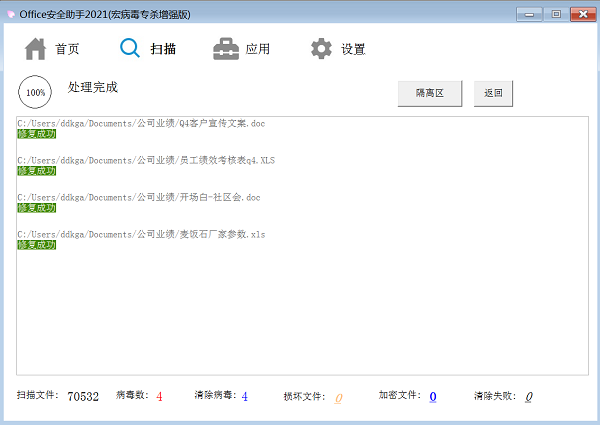Screen dimensions: 600x425
Task: Click the blue cleaned virus count 4
Action: tap(245, 396)
